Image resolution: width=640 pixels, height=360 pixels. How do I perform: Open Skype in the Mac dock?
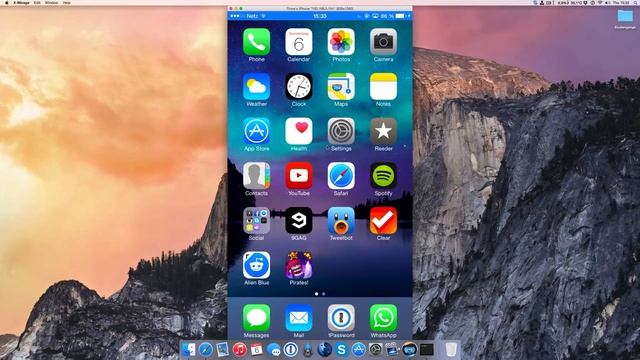[342, 350]
